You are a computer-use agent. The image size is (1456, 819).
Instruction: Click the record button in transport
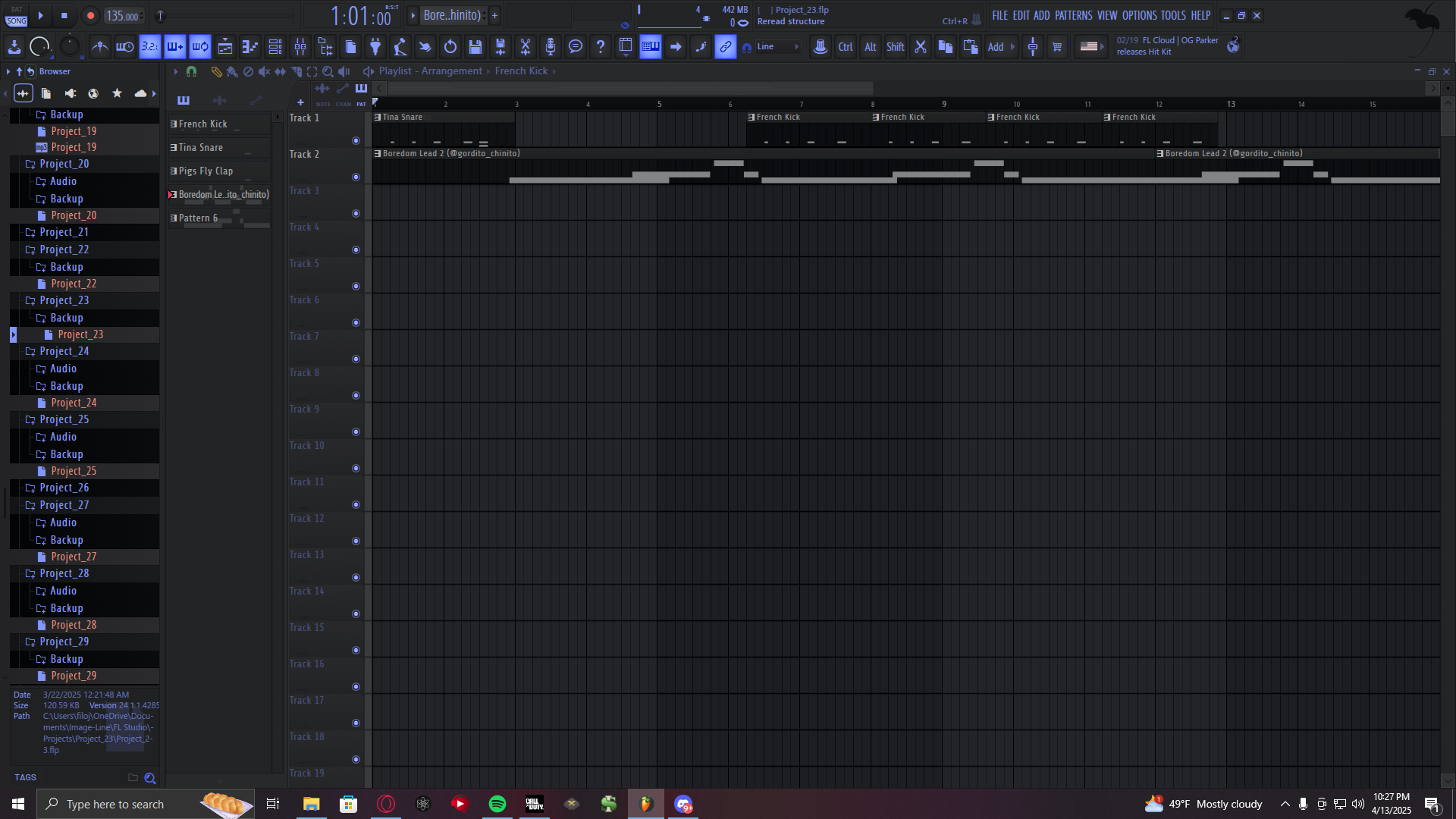pyautogui.click(x=90, y=15)
